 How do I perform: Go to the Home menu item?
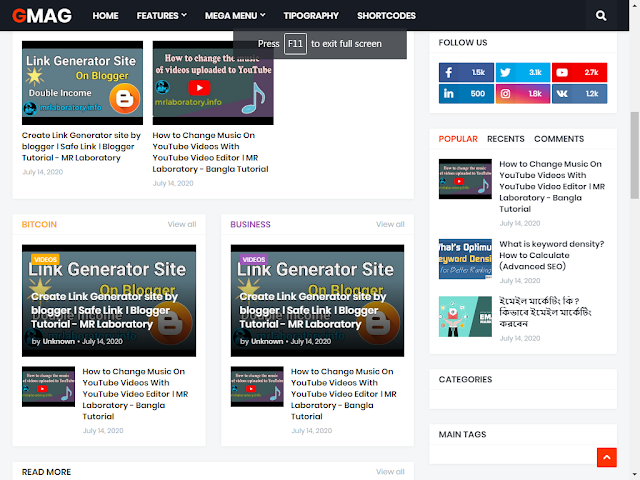click(x=105, y=16)
